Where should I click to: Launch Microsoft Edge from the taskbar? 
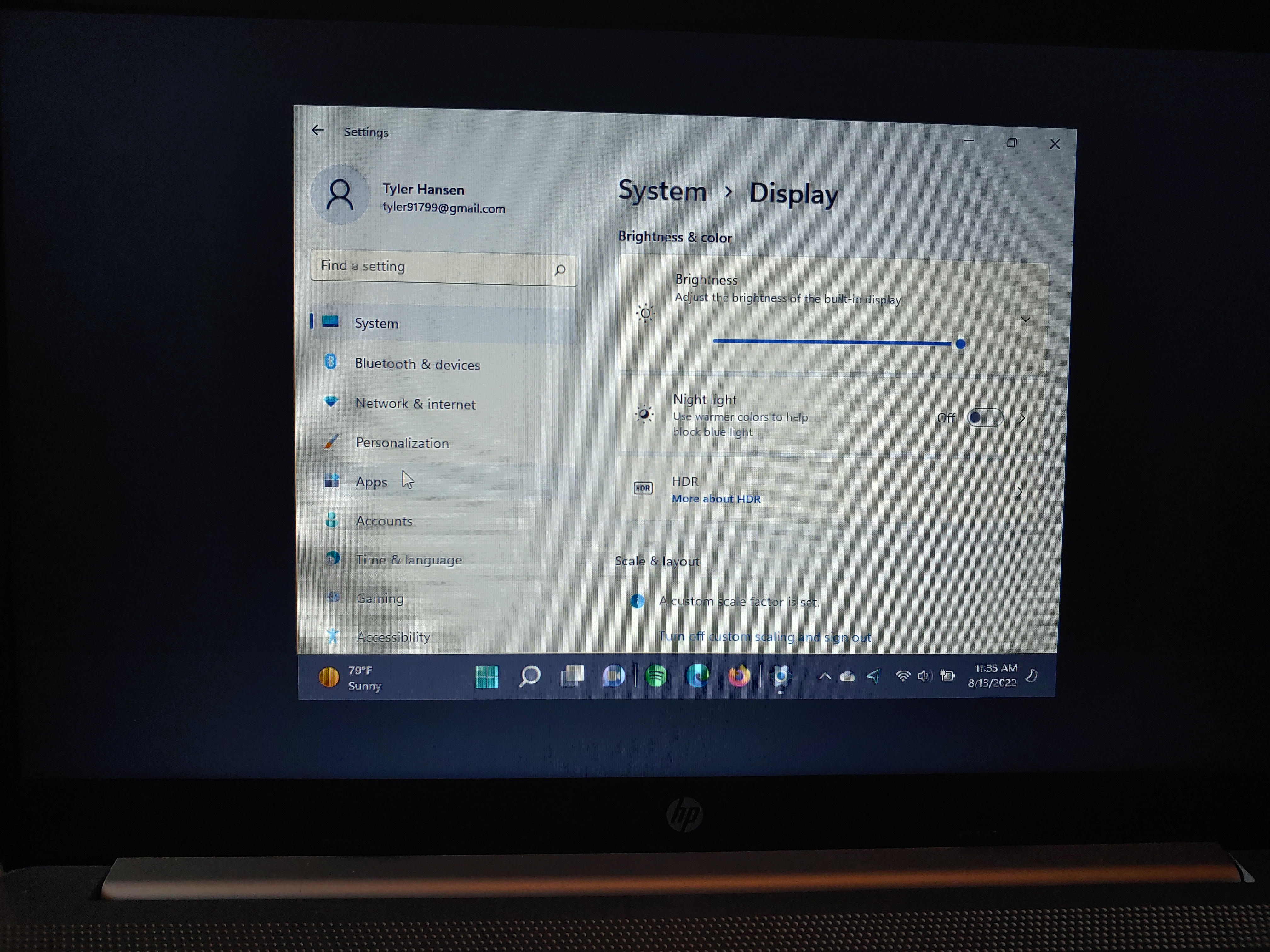click(698, 677)
